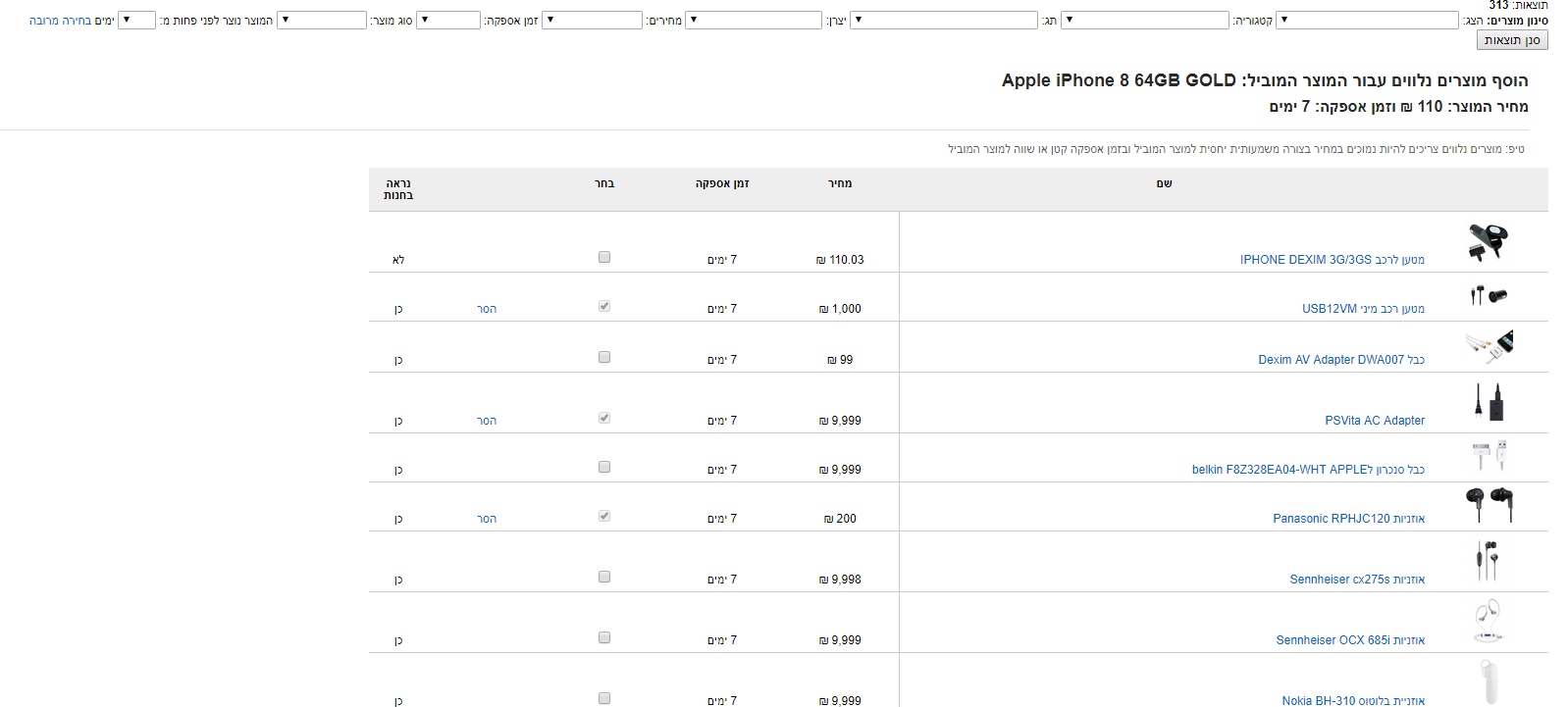Click the tip text about accessory products
The image size is (1568, 707).
coord(1236,149)
